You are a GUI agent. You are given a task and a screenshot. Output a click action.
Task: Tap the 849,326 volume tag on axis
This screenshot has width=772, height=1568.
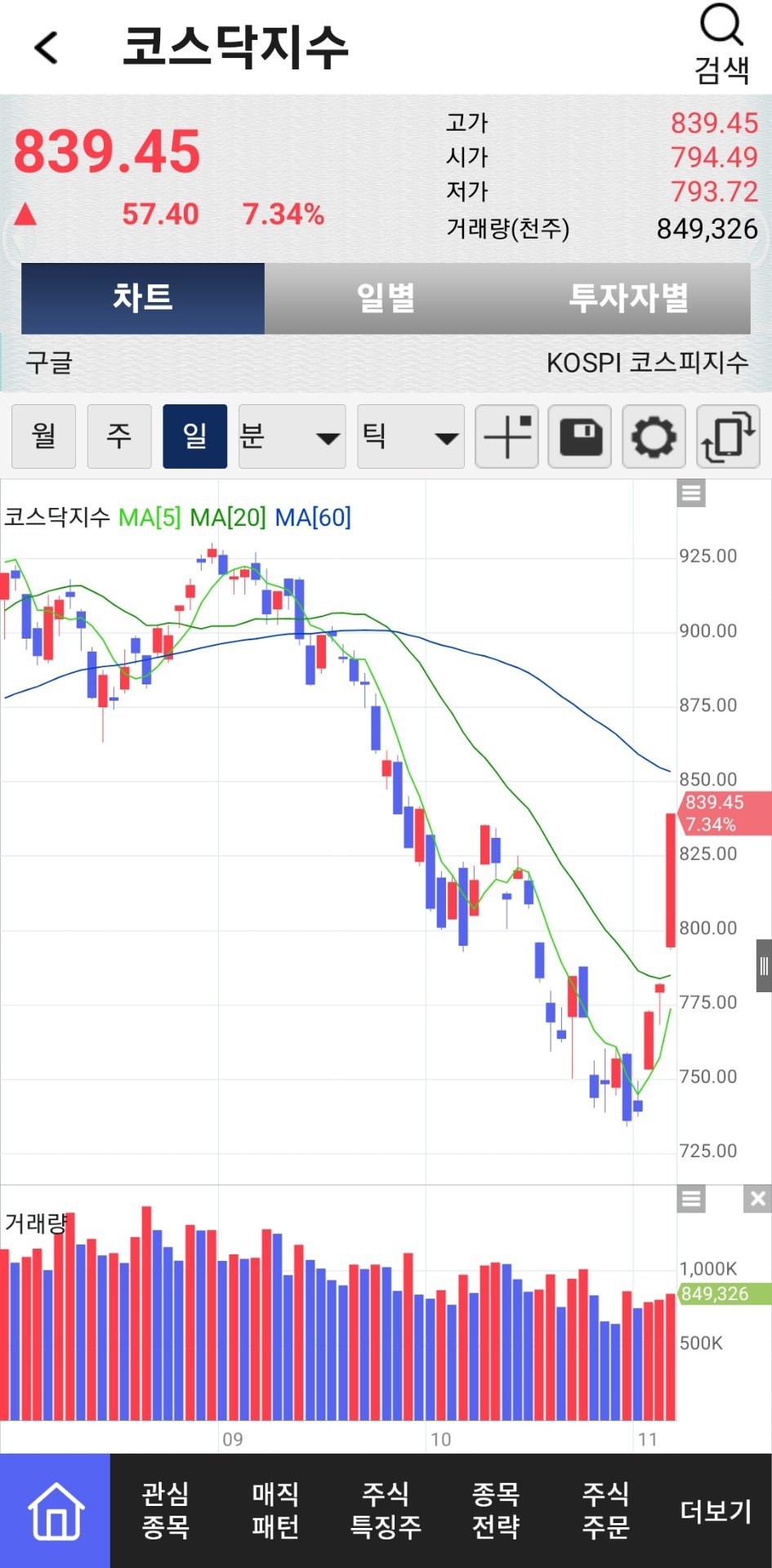(x=724, y=1294)
